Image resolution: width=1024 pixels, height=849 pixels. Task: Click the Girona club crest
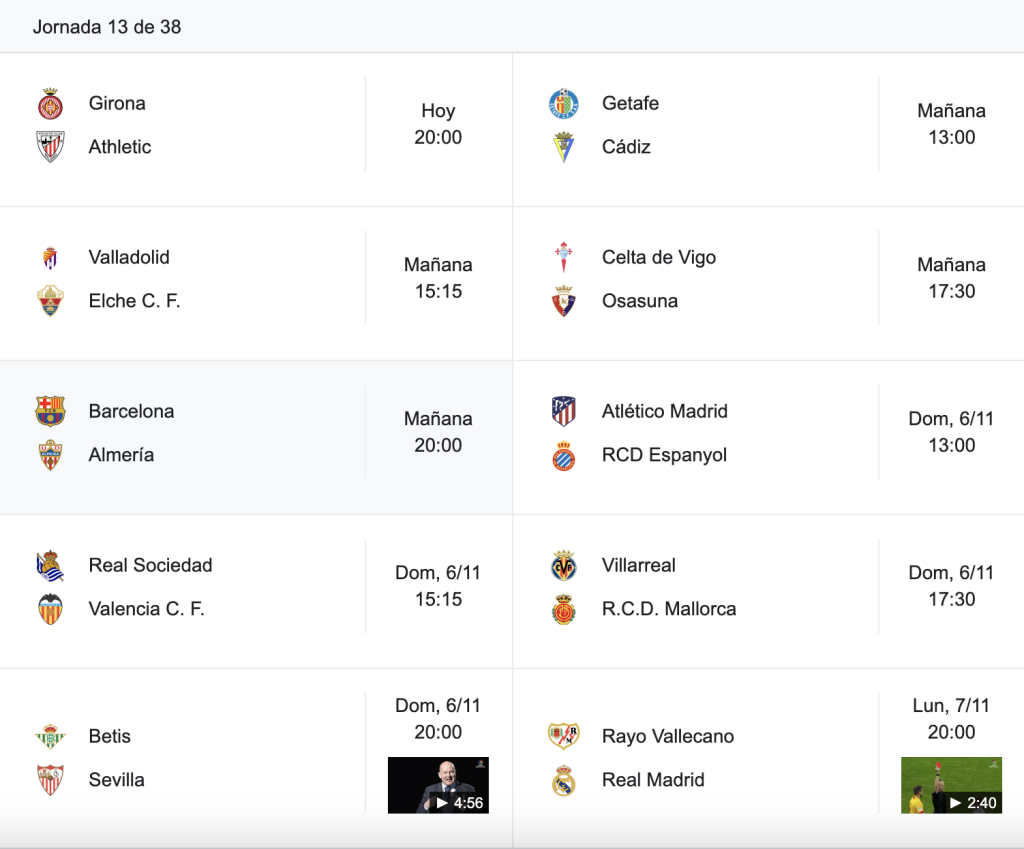click(x=50, y=104)
